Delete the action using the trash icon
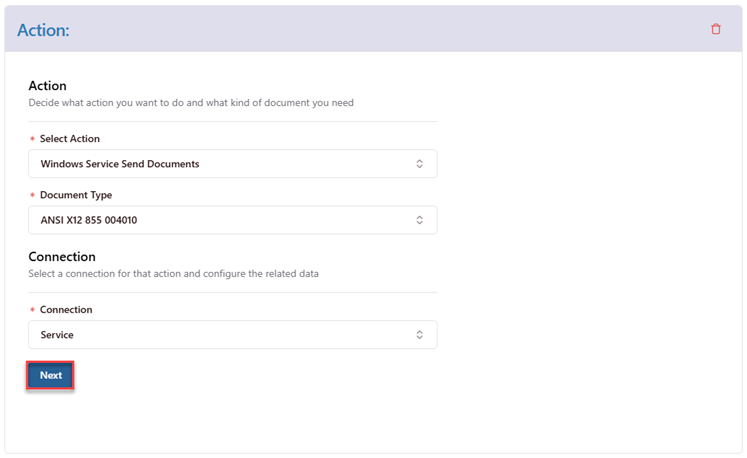This screenshot has width=747, height=458. (x=716, y=29)
